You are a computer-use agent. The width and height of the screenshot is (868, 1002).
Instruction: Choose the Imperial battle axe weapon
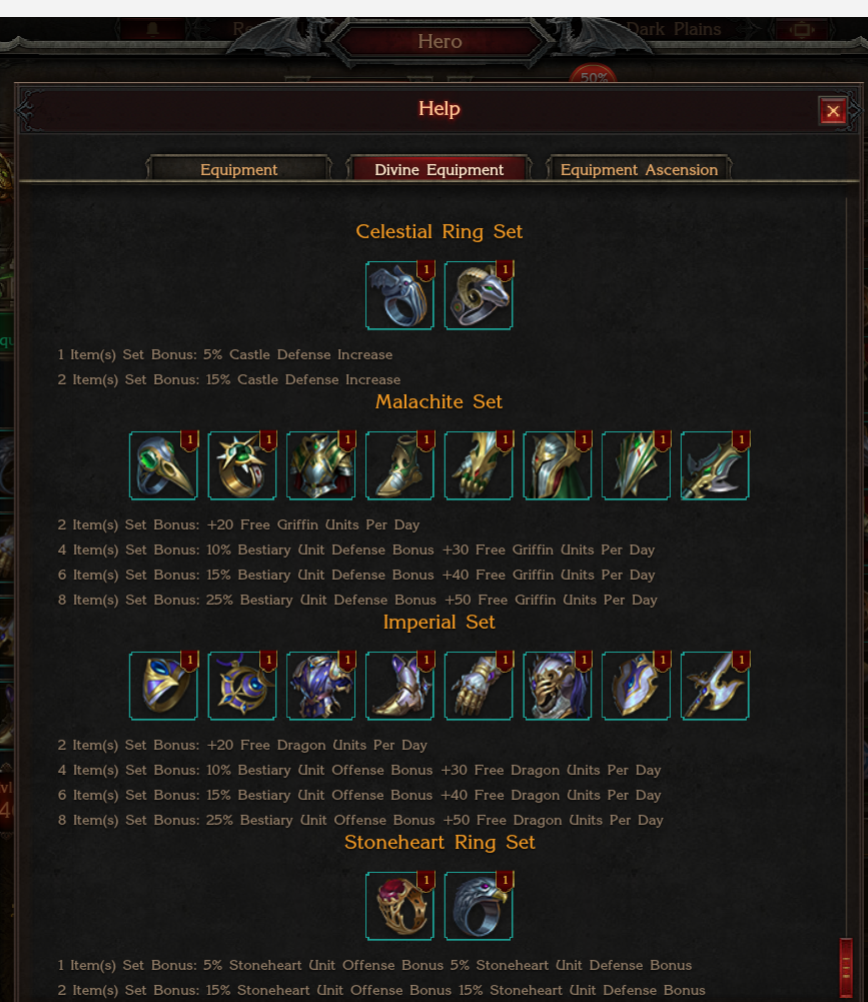point(715,686)
